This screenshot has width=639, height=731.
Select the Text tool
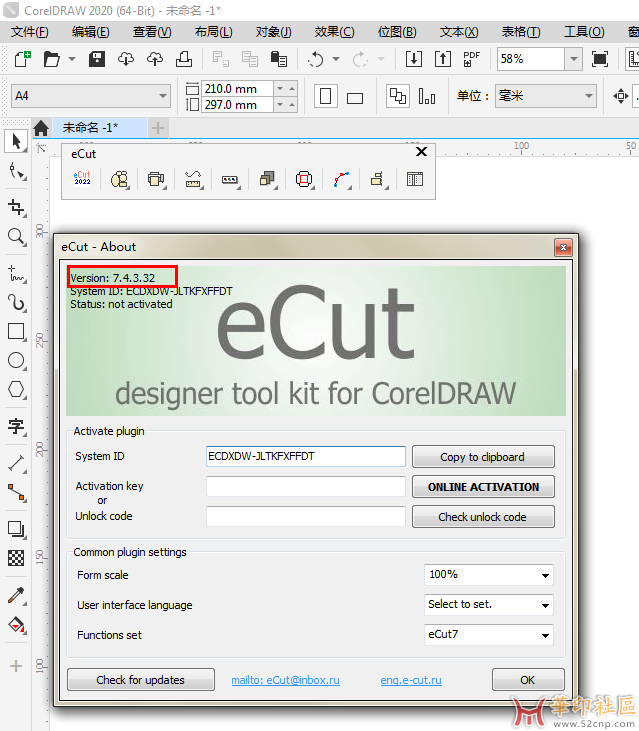point(17,426)
